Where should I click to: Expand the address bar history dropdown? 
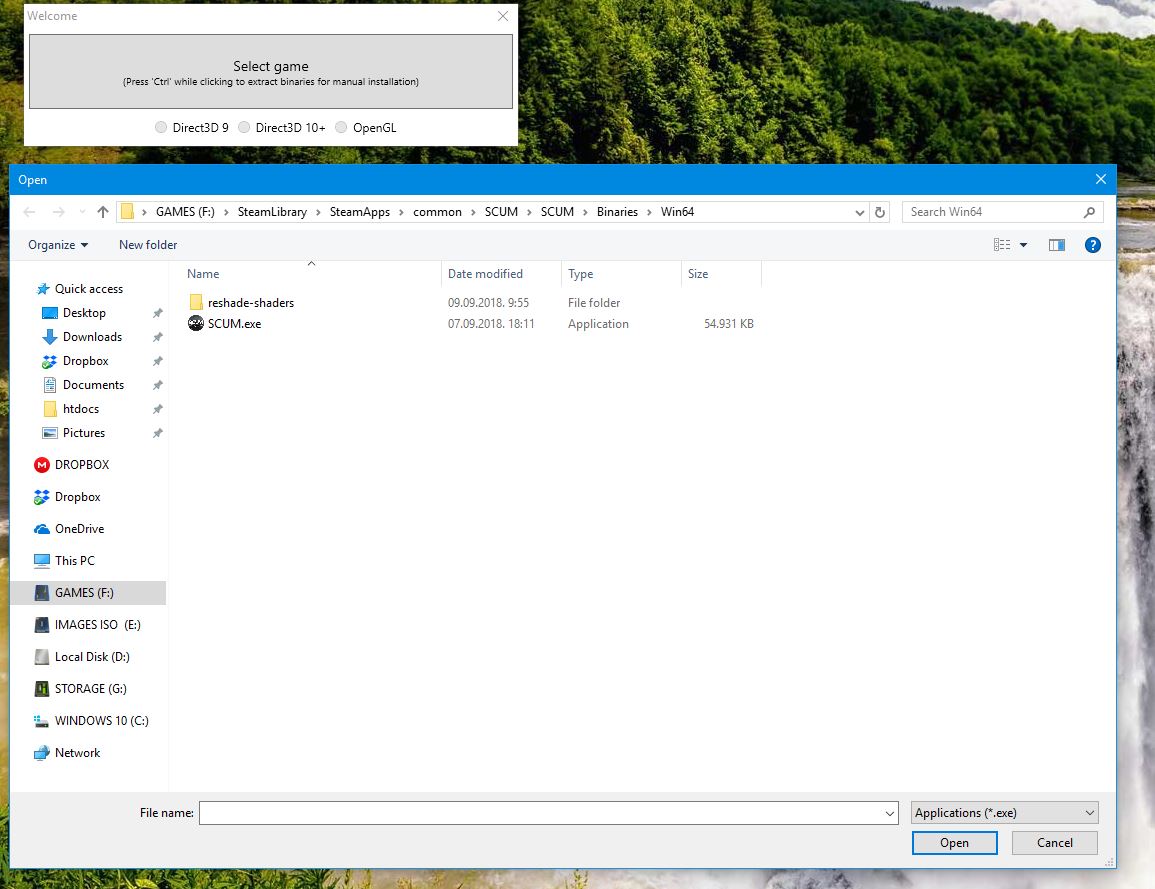pos(859,213)
